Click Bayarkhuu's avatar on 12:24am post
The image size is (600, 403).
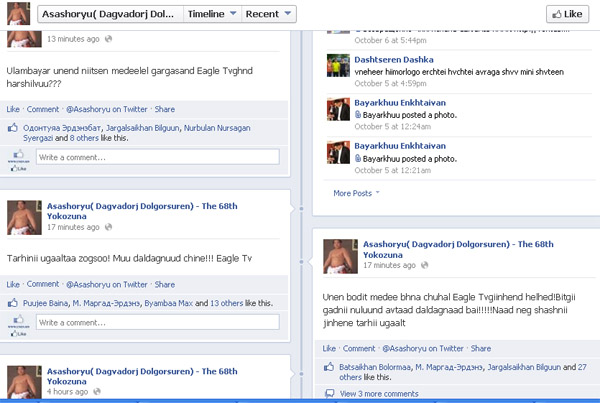(x=338, y=109)
